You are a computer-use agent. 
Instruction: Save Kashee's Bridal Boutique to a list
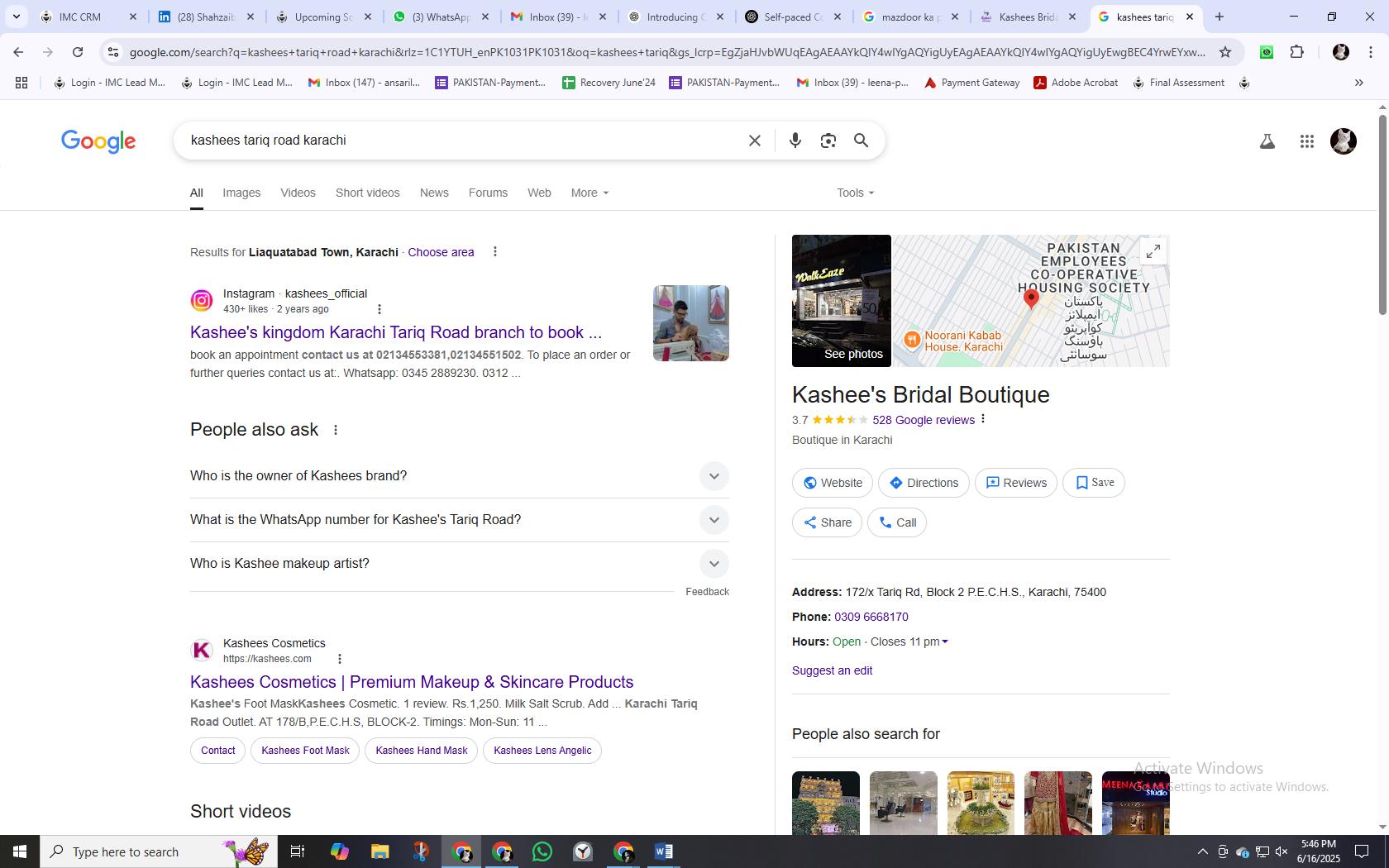1094,483
